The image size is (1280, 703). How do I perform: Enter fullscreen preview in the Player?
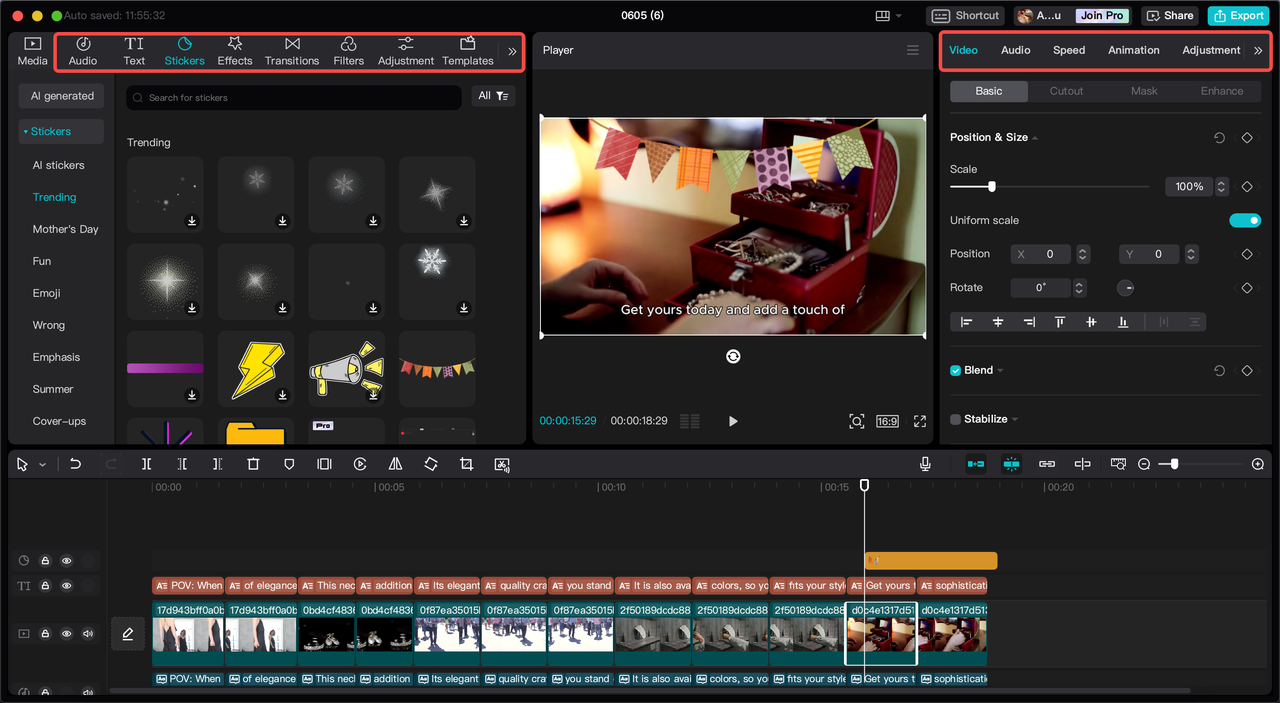pyautogui.click(x=920, y=421)
